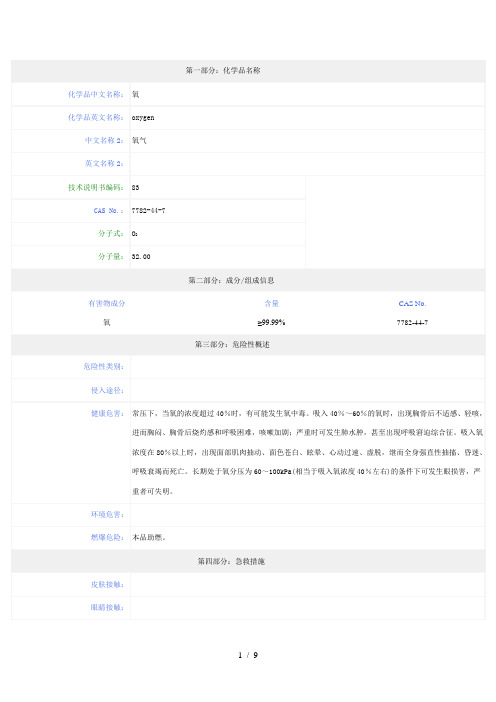This screenshot has width=496, height=702.
Task: Click the label 分子量
Action: tap(111, 257)
